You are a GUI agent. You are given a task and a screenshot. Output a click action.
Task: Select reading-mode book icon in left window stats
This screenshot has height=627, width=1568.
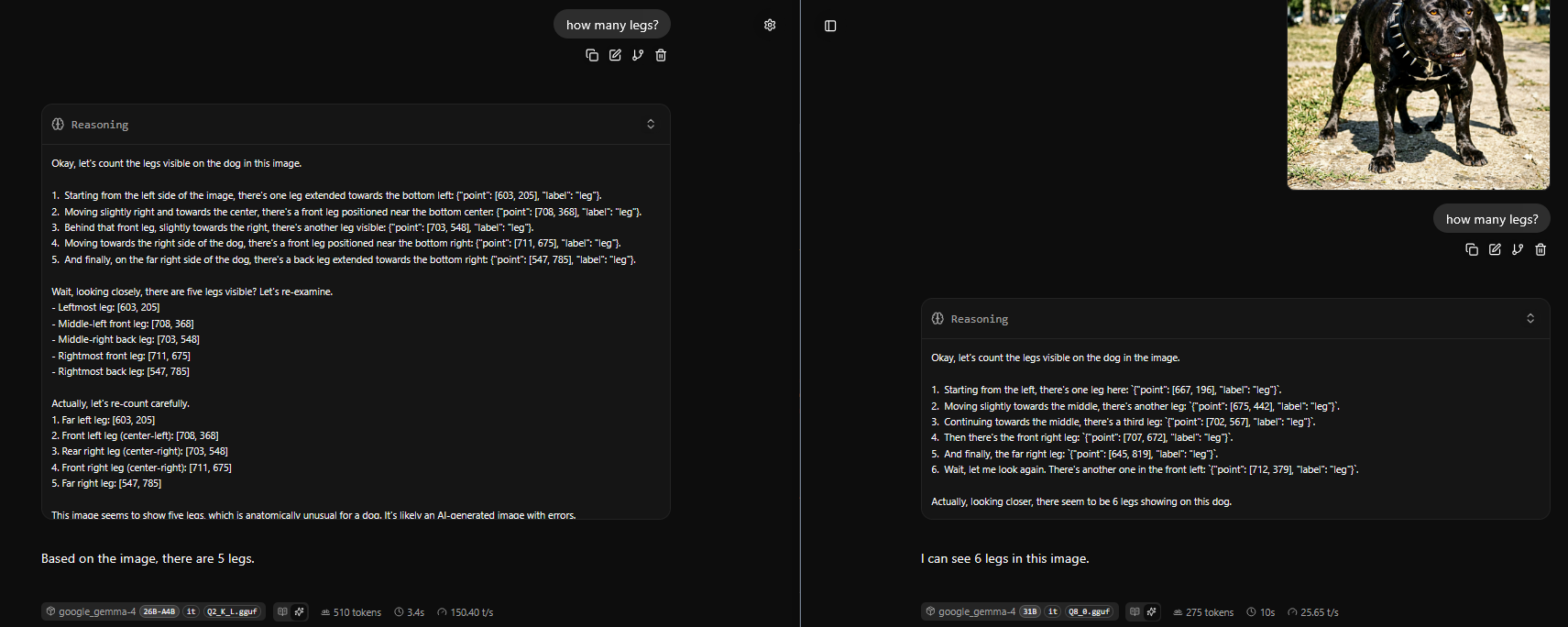pyautogui.click(x=282, y=611)
